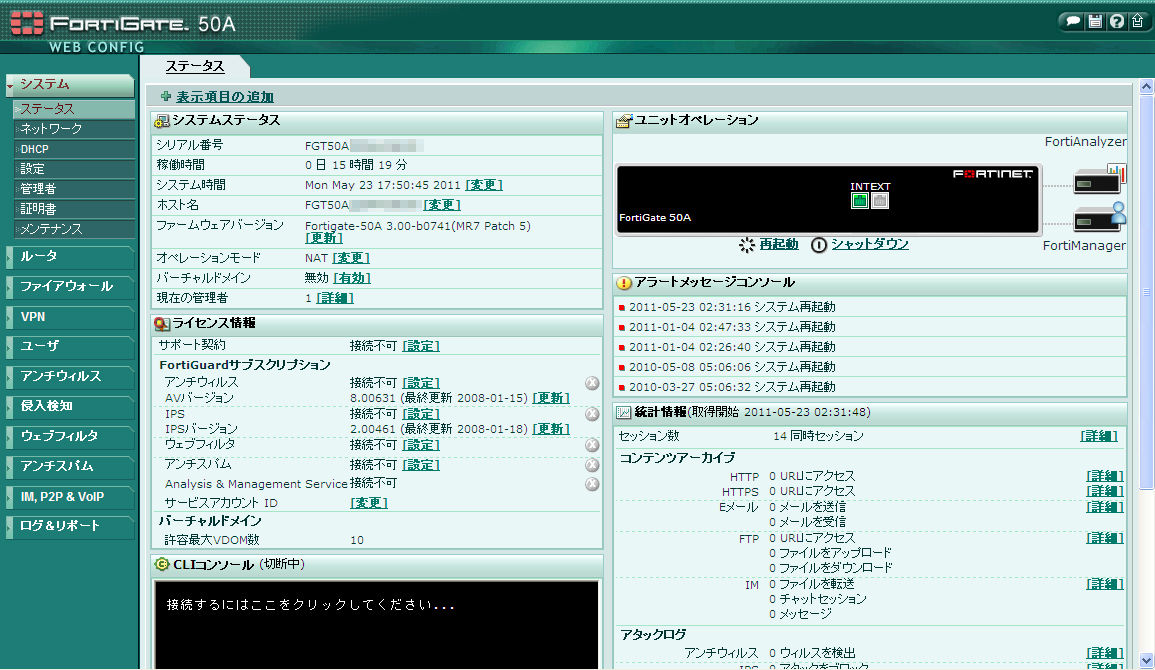Image resolution: width=1155 pixels, height=670 pixels.
Task: Click 更新 under firmware version
Action: pyautogui.click(x=324, y=238)
